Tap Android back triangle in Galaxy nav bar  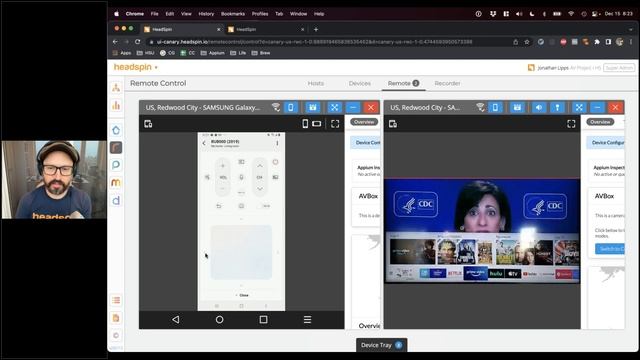[x=176, y=319]
